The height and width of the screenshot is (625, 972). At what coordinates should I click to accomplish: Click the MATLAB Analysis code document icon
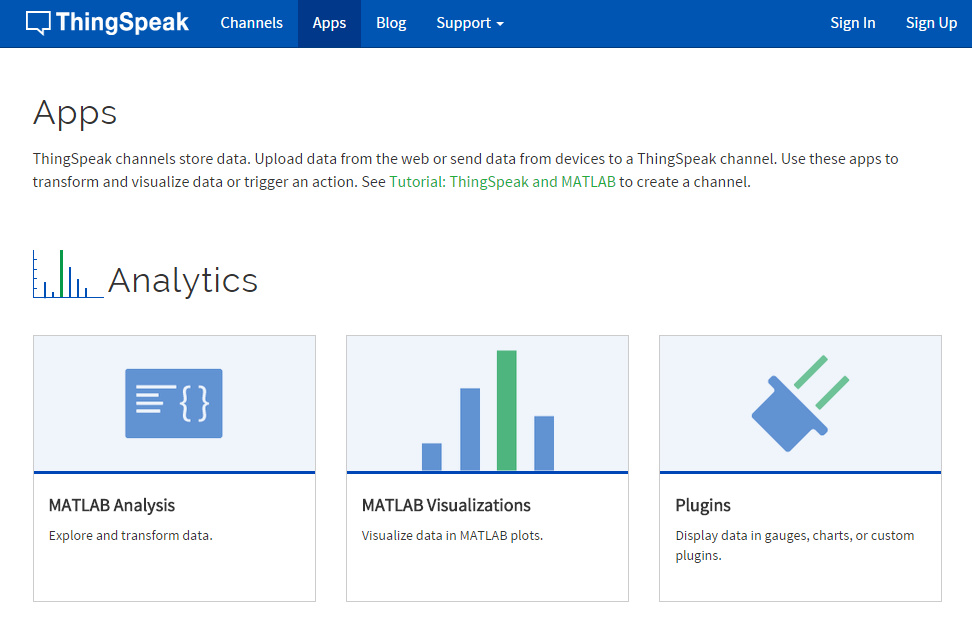174,403
